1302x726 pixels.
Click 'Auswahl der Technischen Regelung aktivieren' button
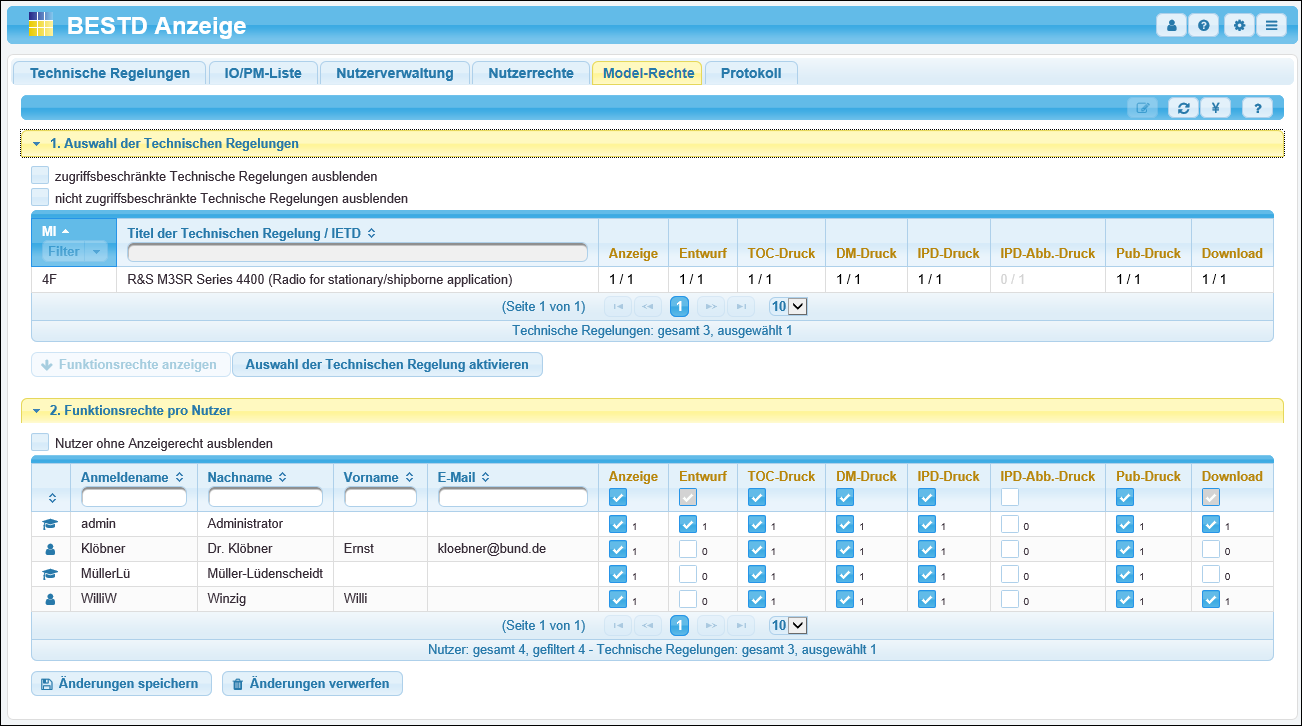point(387,365)
